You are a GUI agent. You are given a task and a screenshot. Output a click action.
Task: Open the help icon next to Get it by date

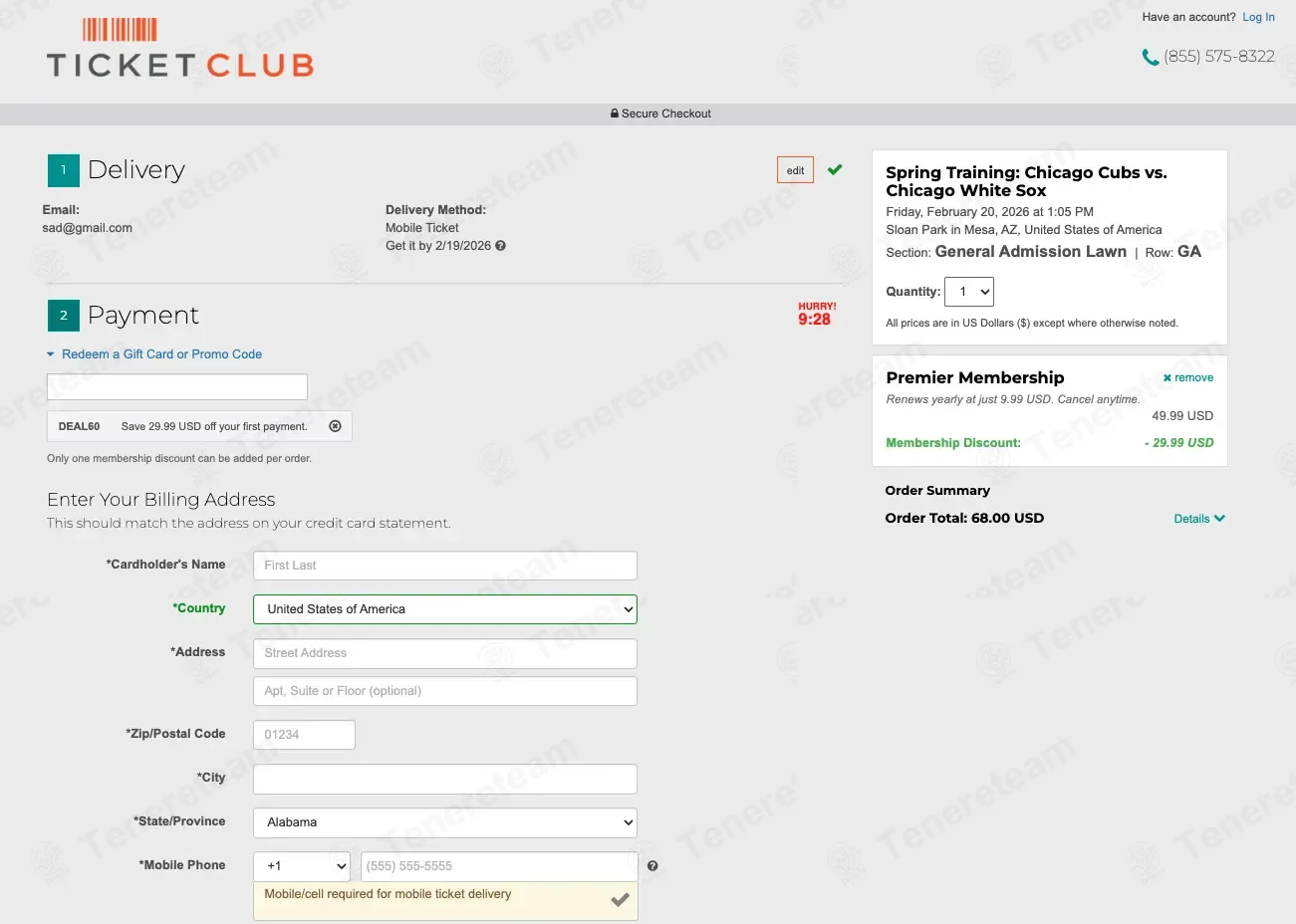(500, 246)
